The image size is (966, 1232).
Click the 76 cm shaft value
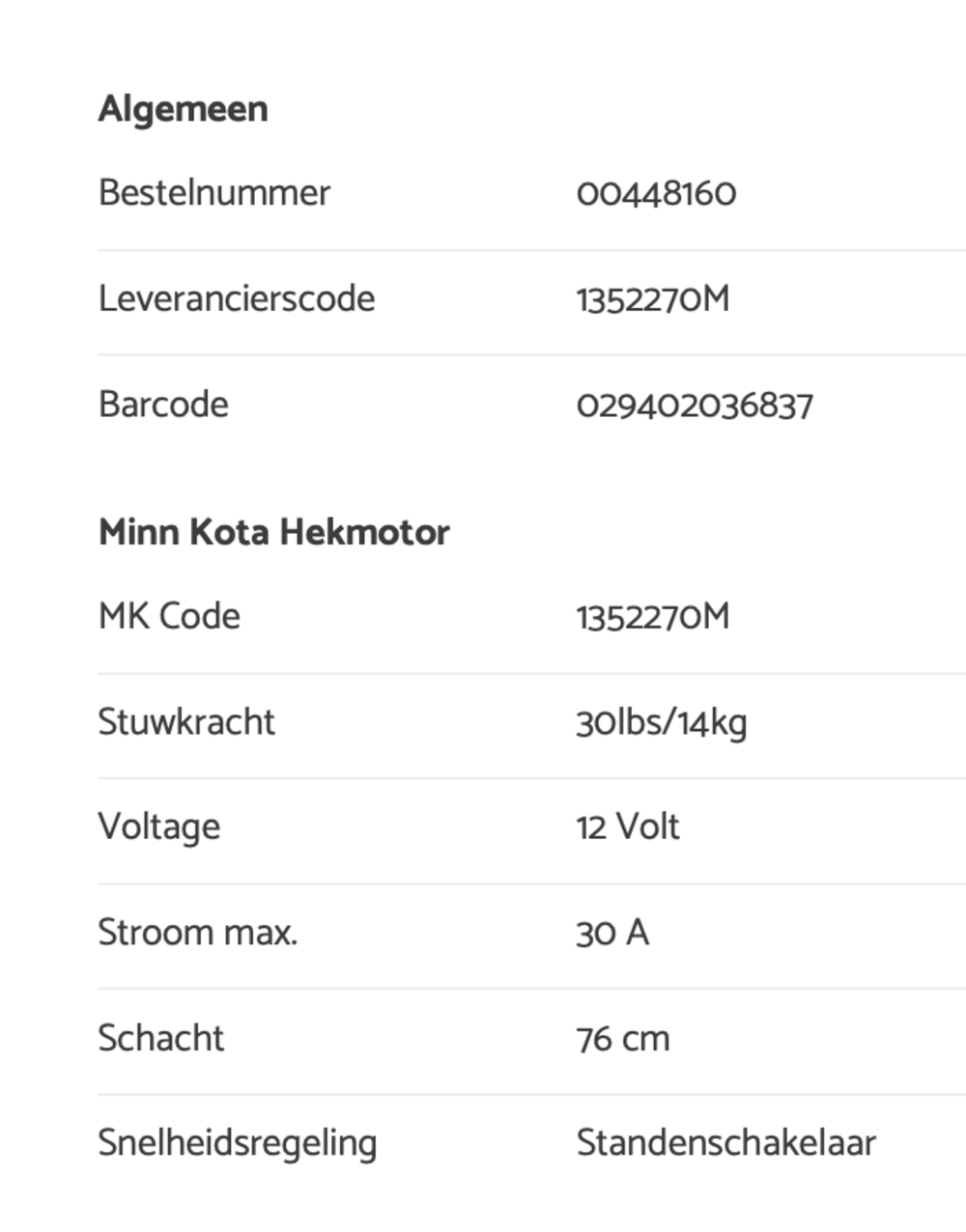[622, 1039]
